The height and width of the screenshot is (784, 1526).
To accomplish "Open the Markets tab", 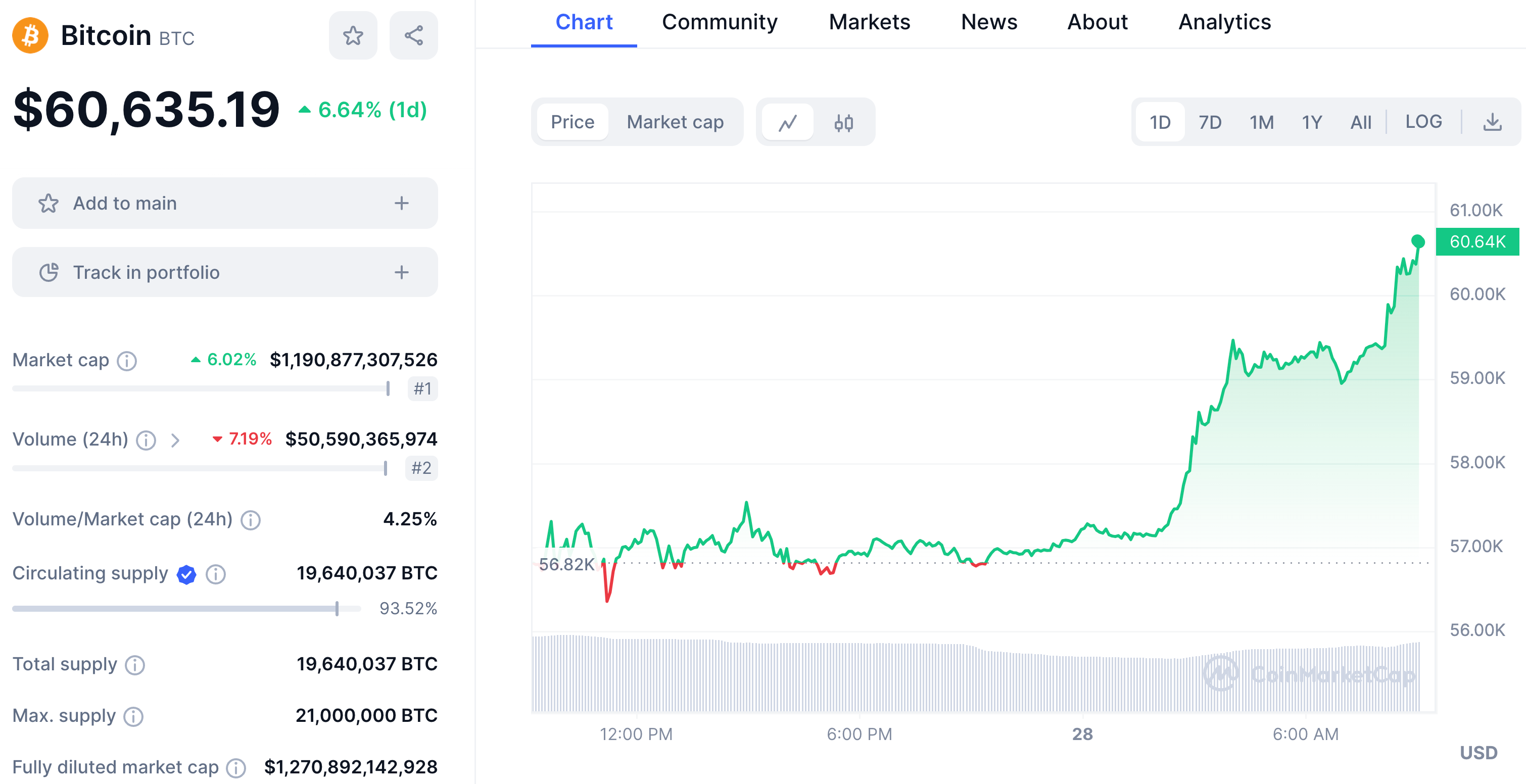I will [869, 23].
